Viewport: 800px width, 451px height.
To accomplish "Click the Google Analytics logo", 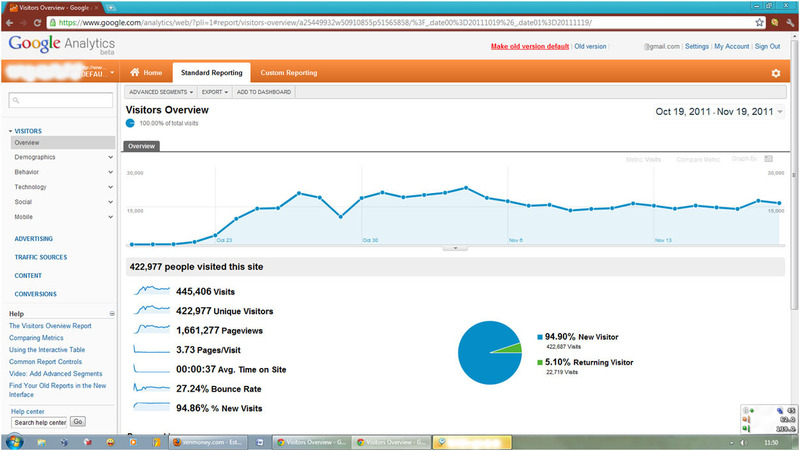I will [62, 44].
